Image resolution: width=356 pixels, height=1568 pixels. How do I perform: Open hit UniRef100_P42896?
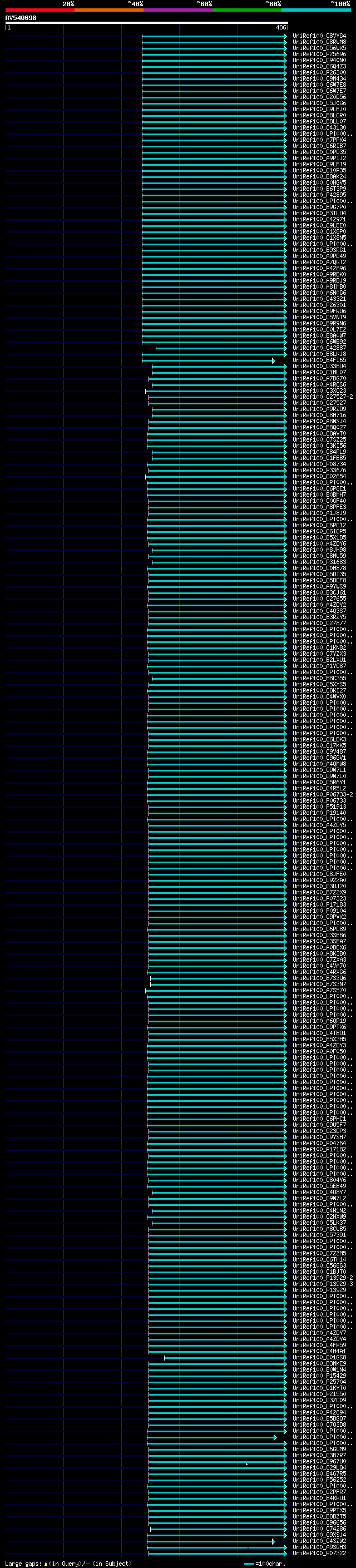[x=319, y=269]
